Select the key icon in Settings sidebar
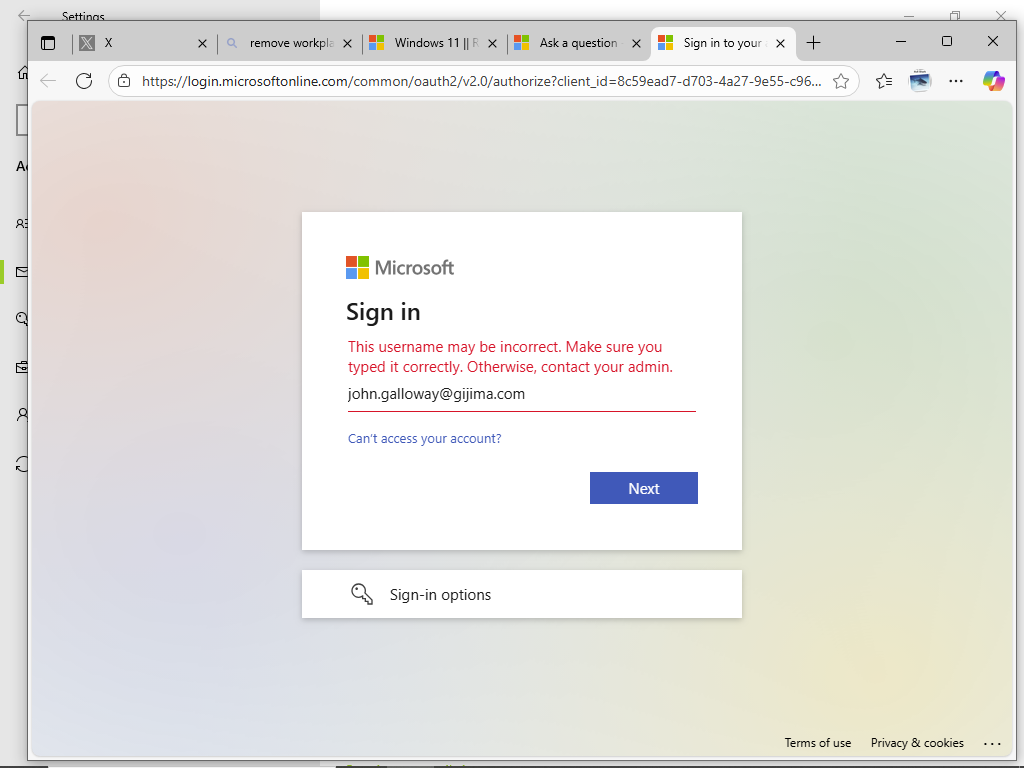Screen dimensions: 1024x768 [22, 319]
